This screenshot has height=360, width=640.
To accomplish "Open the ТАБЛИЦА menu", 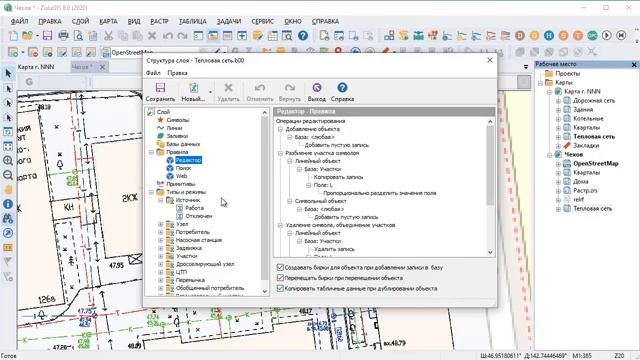I will tap(192, 22).
